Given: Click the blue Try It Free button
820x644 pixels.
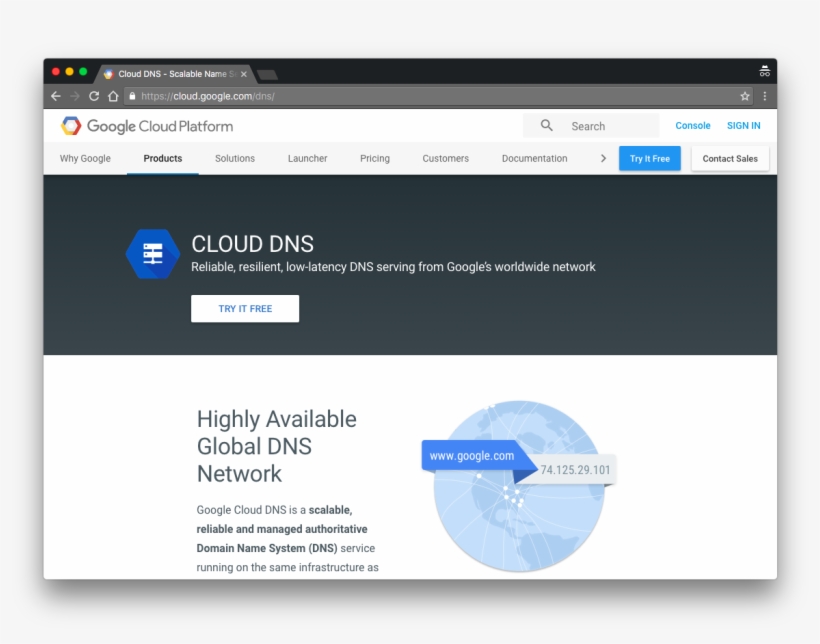Looking at the screenshot, I should [x=650, y=159].
